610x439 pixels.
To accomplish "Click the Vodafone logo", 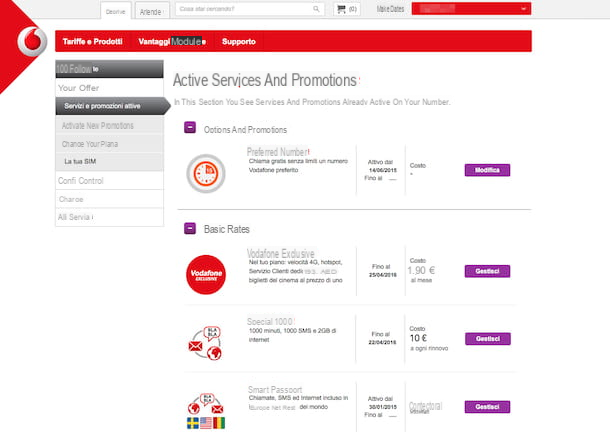I will point(32,41).
